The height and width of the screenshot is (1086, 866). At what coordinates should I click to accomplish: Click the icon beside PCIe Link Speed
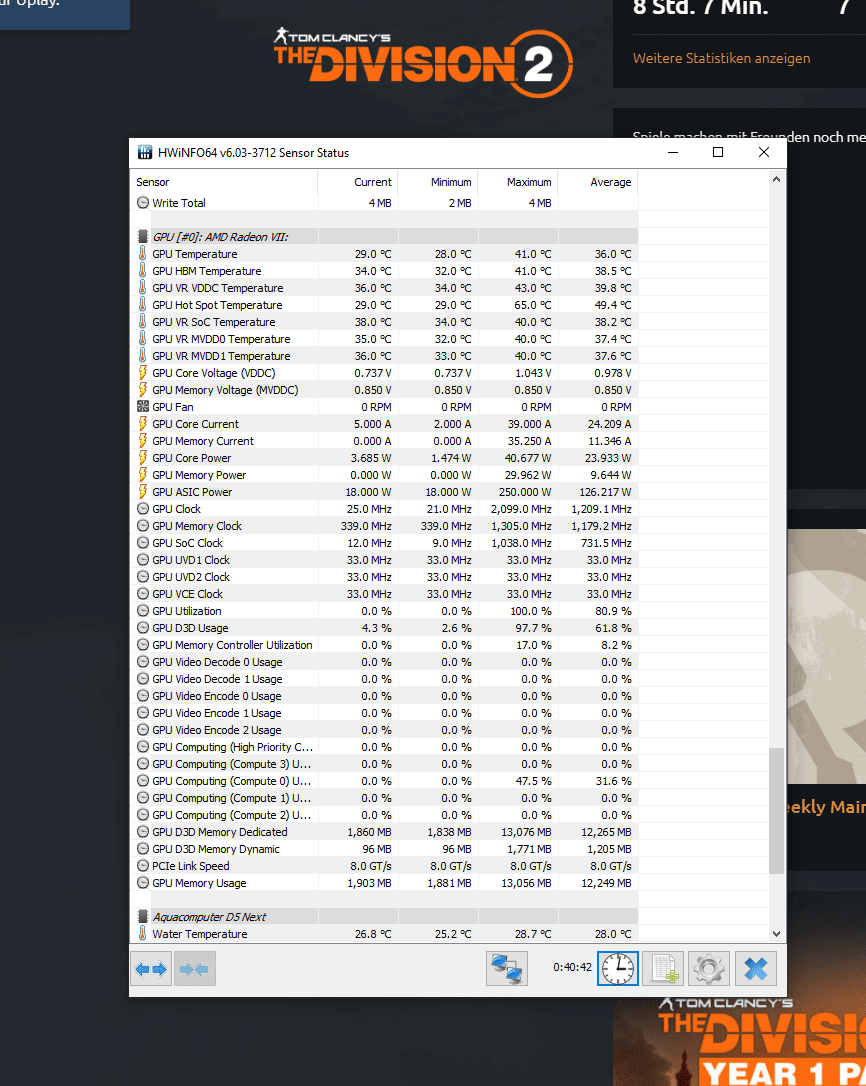tap(143, 865)
